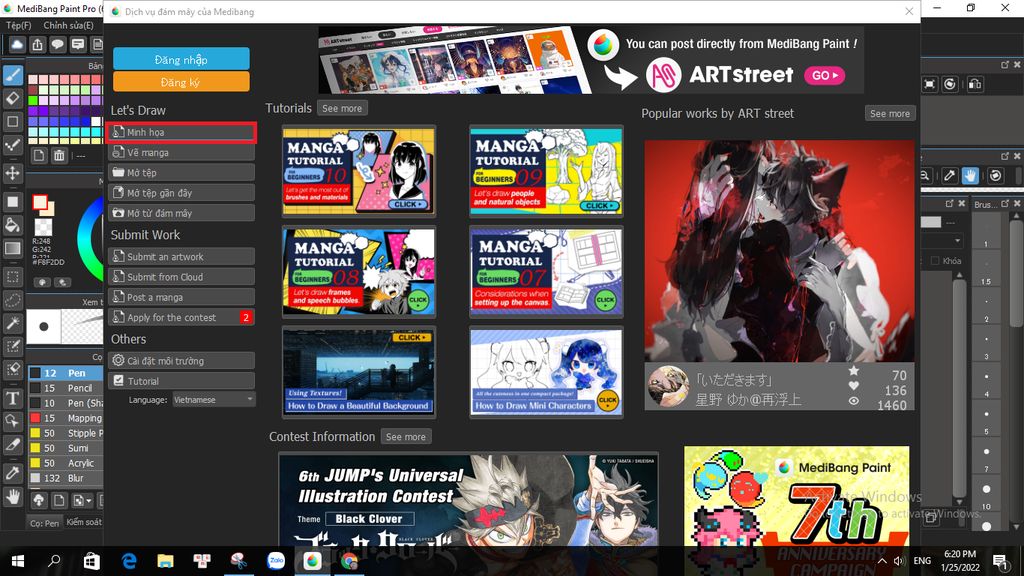Click Mở tệp to open a file

(x=182, y=172)
